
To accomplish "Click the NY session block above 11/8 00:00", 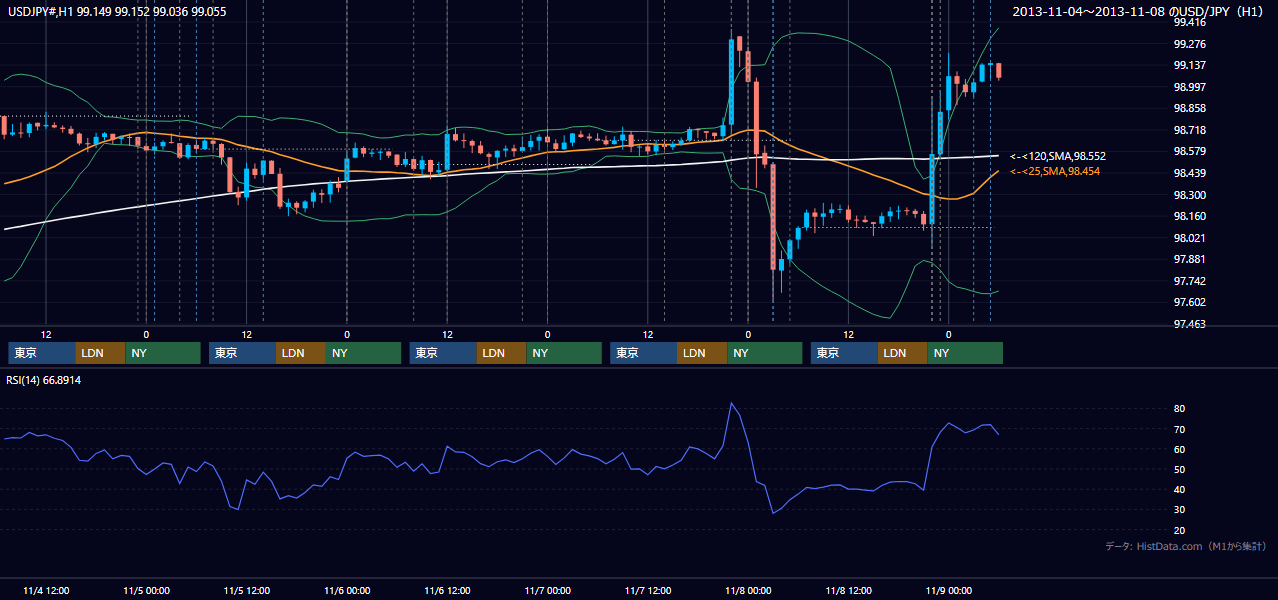I will [x=765, y=353].
